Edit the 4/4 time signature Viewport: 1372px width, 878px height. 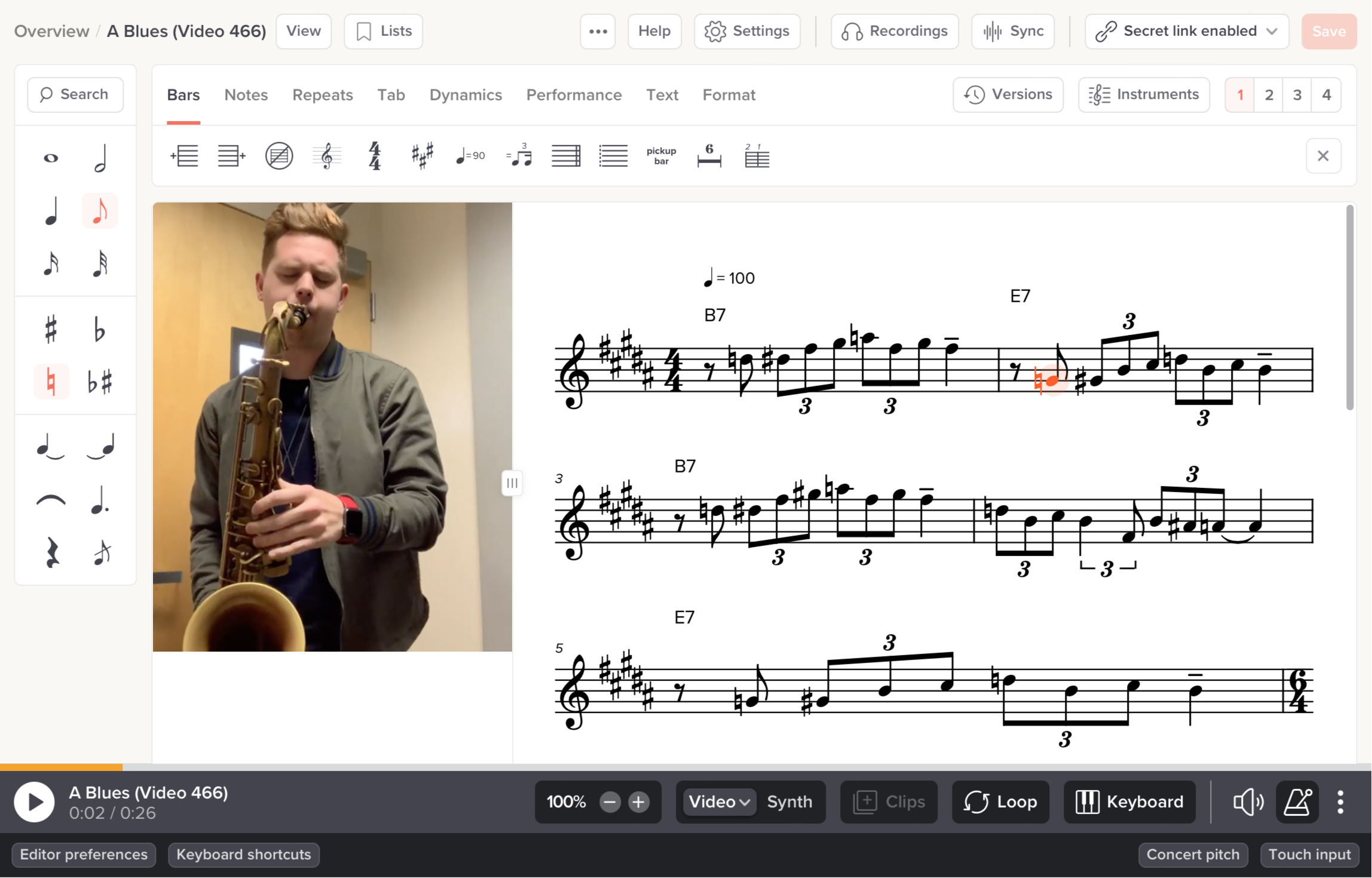point(375,155)
